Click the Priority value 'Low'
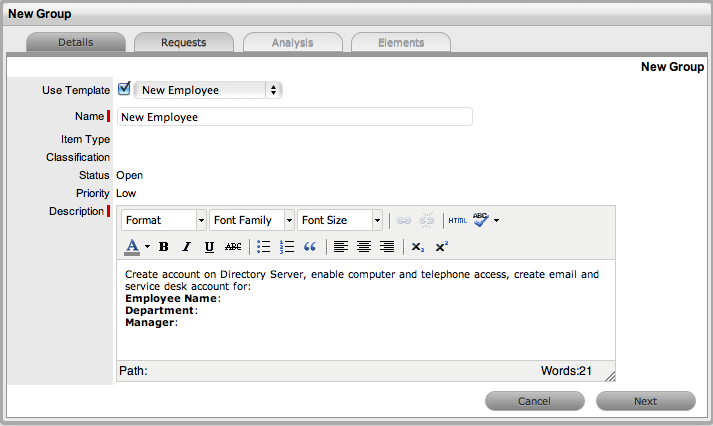713x426 pixels. click(126, 193)
